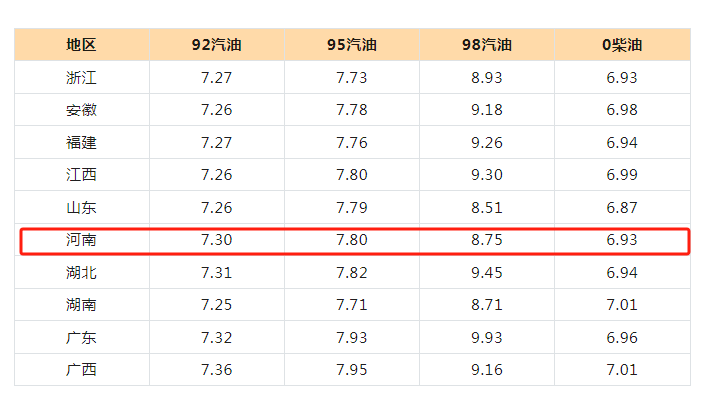Select the 安徽 region cell
Image resolution: width=710 pixels, height=400 pixels.
point(82,110)
